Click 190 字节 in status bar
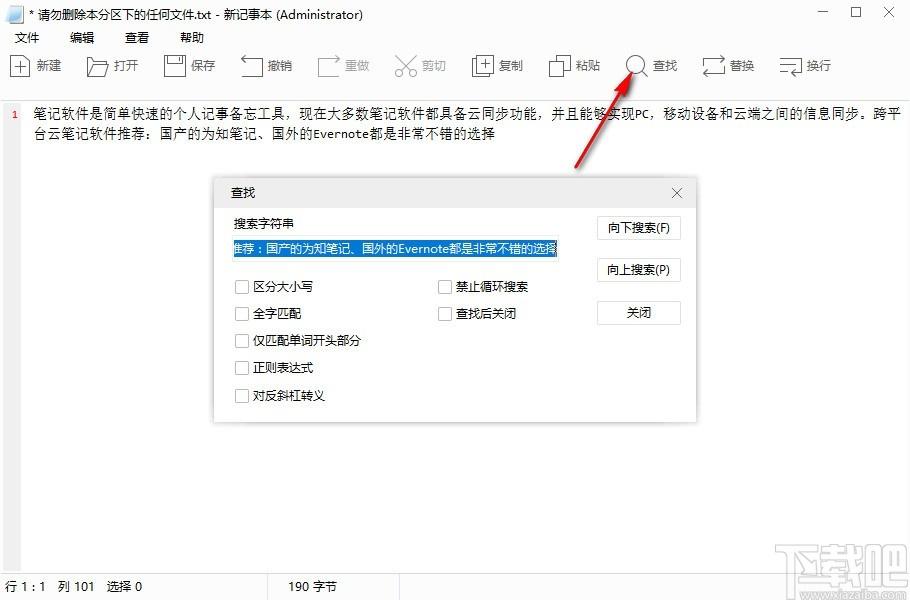 [312, 587]
